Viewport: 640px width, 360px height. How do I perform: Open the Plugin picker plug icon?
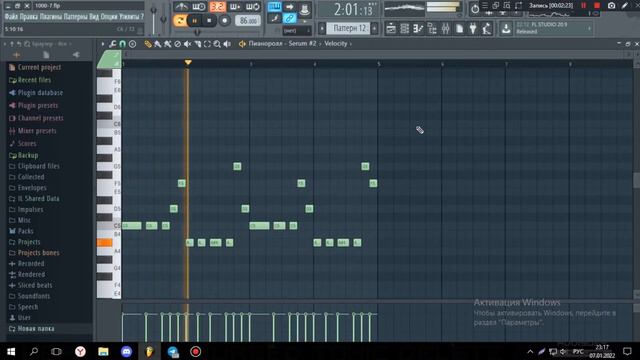[x=473, y=29]
